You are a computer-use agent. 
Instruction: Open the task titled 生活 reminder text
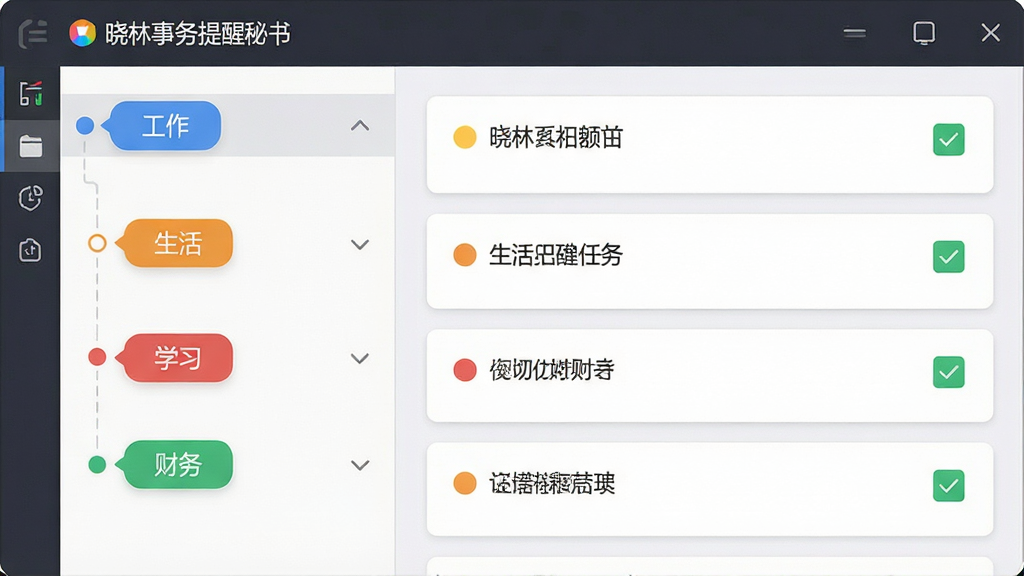[x=556, y=255]
